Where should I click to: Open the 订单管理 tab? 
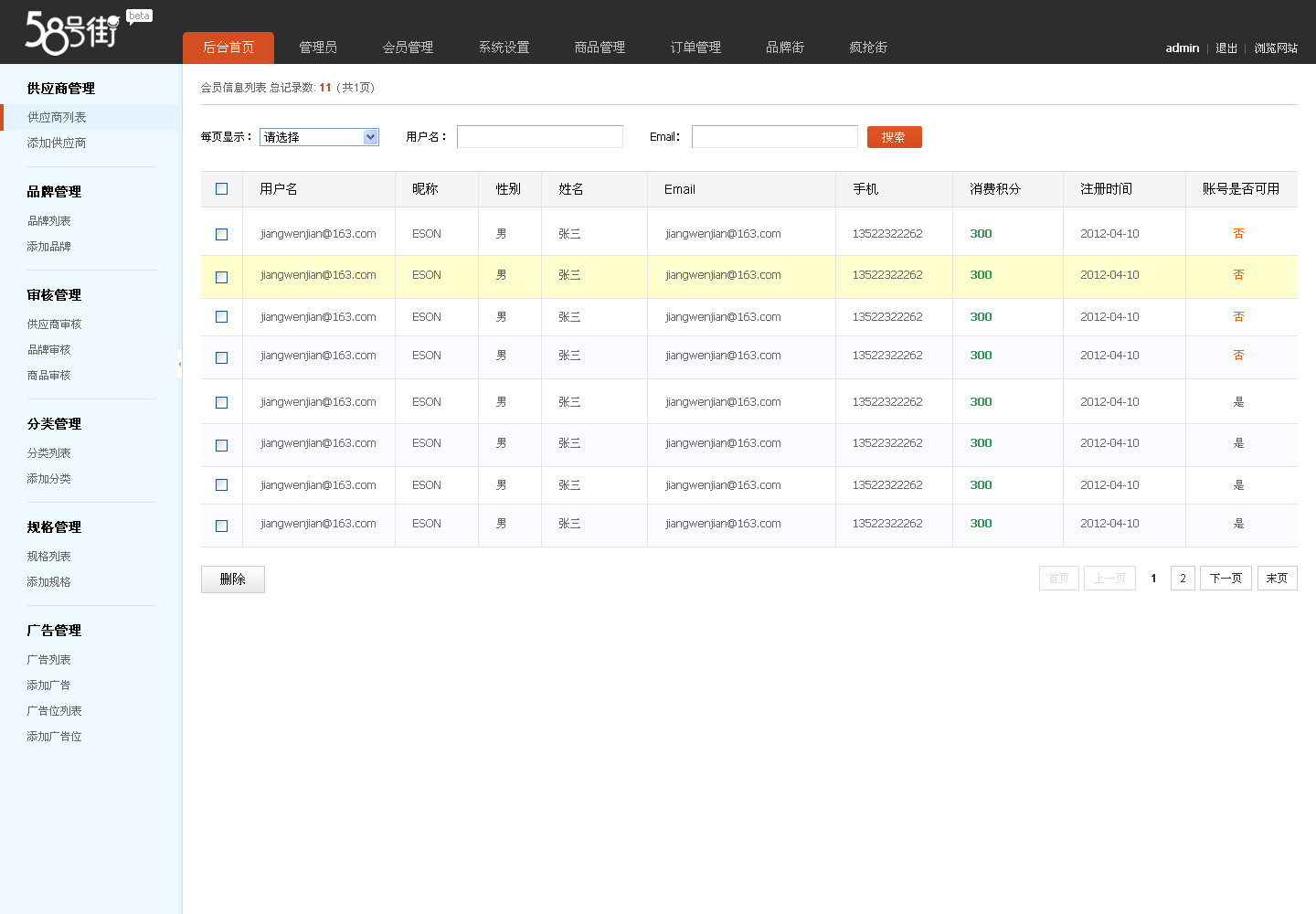(x=695, y=48)
